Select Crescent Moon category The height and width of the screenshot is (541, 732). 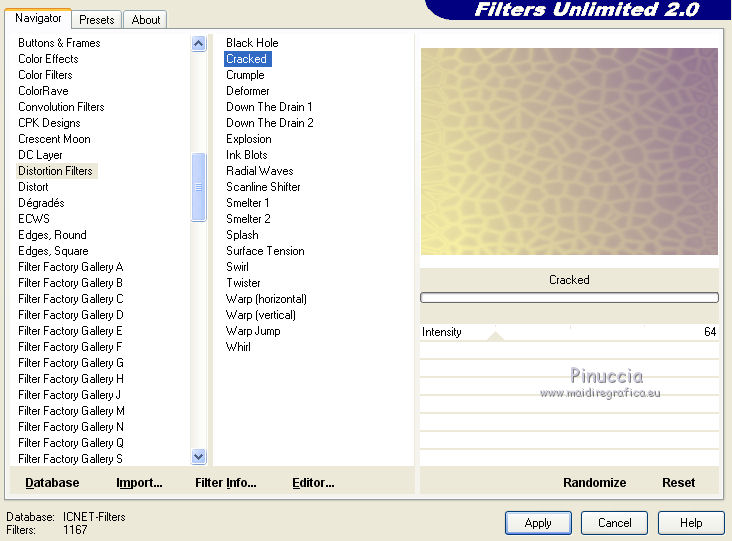tap(54, 139)
